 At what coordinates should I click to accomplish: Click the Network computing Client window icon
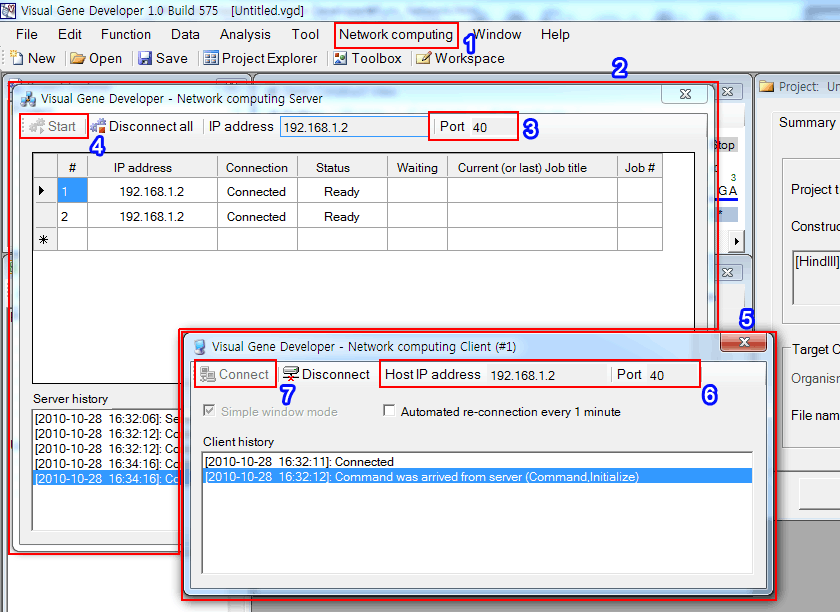click(x=200, y=347)
